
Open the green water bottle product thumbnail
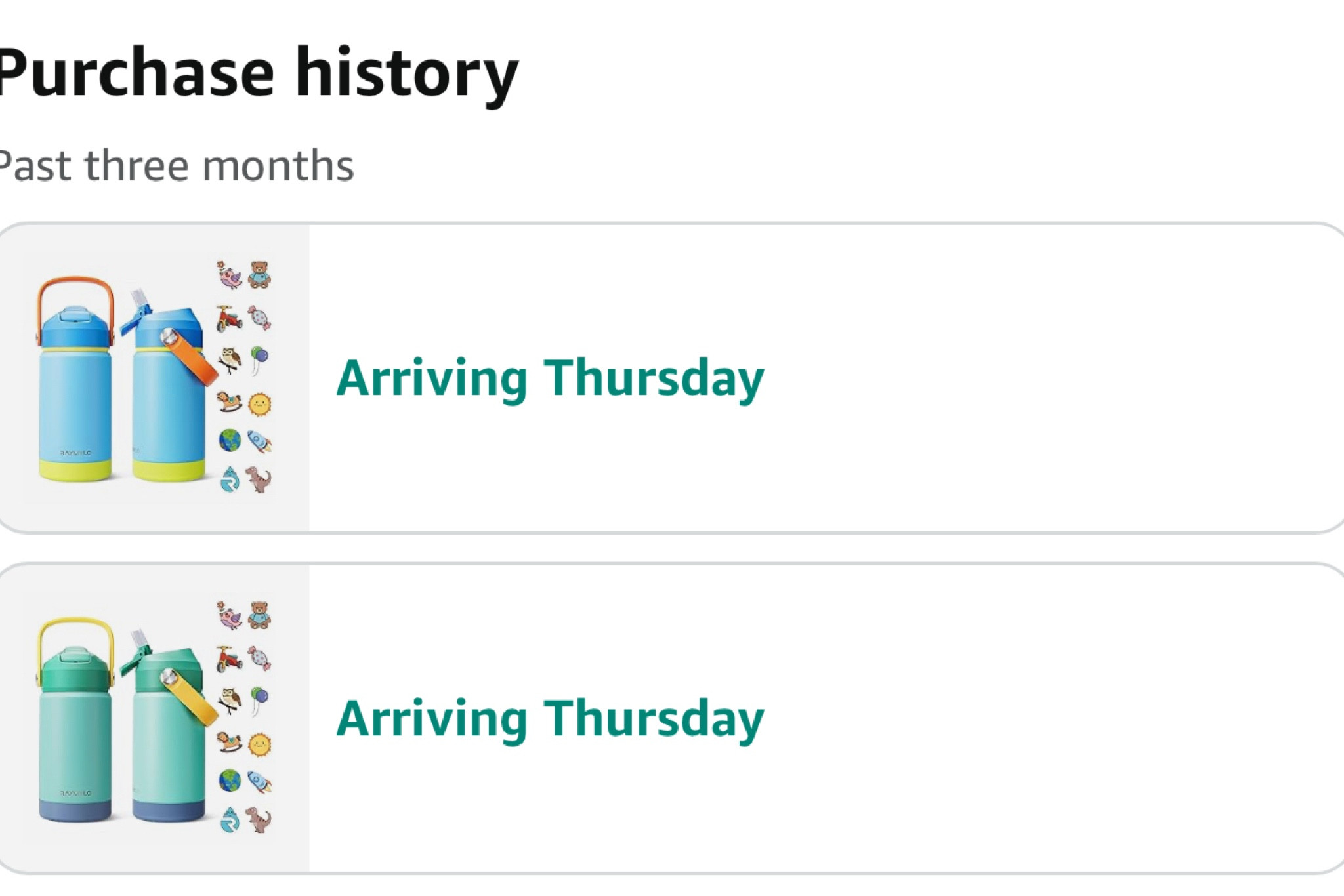(x=154, y=718)
